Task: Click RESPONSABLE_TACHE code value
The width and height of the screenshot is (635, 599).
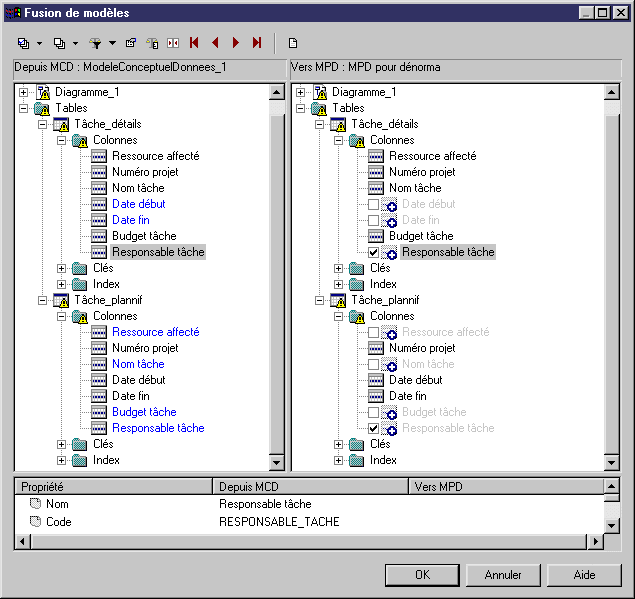Action: [279, 522]
